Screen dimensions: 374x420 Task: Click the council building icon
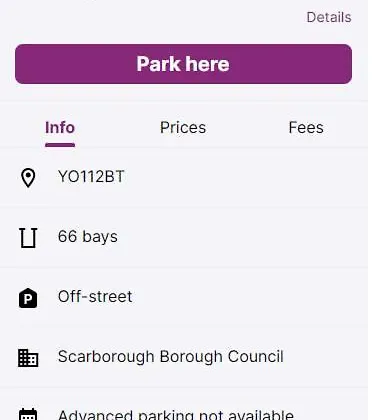coord(28,358)
